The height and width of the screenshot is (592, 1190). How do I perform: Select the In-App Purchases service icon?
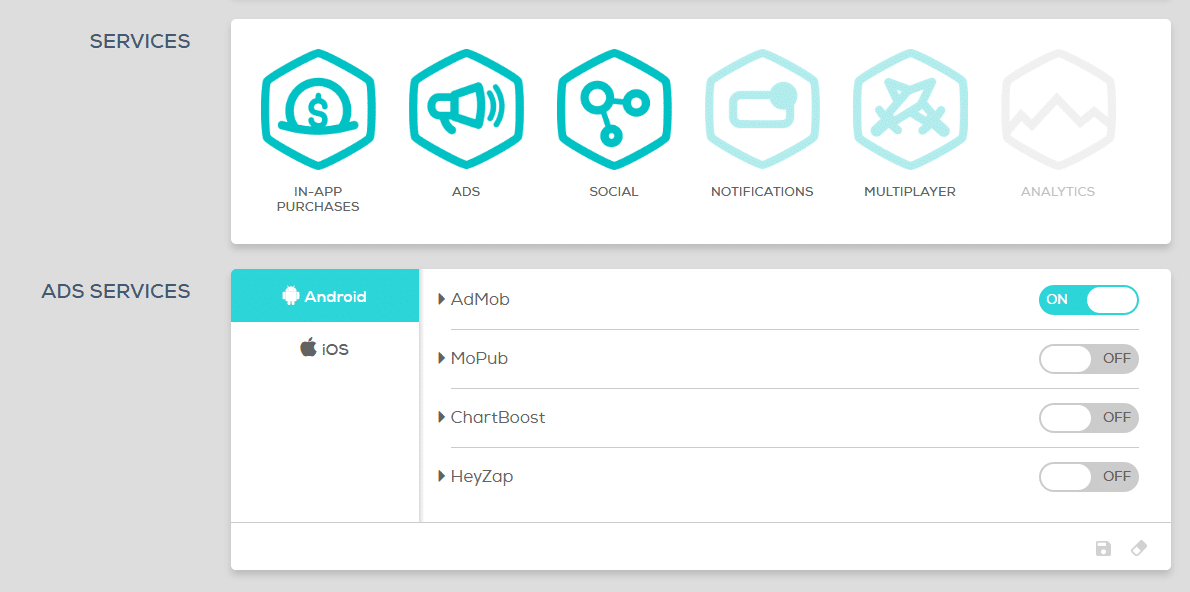(318, 107)
